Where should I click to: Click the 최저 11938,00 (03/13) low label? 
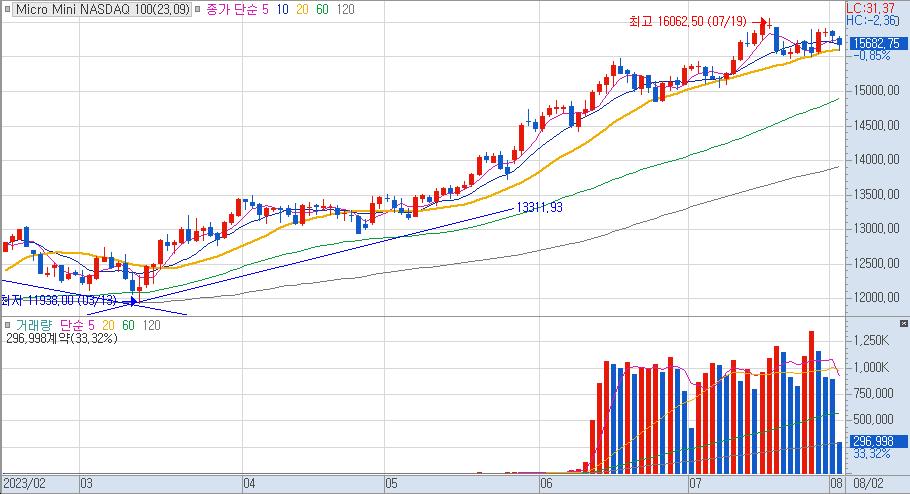58,301
